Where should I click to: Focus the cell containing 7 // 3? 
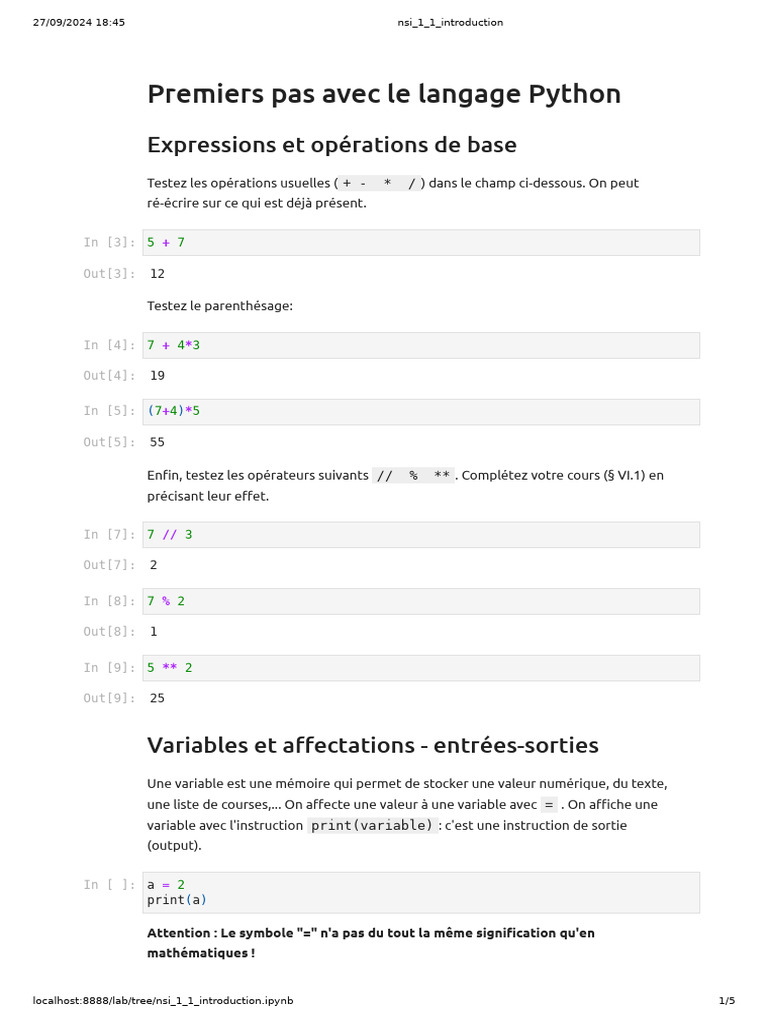click(x=421, y=534)
